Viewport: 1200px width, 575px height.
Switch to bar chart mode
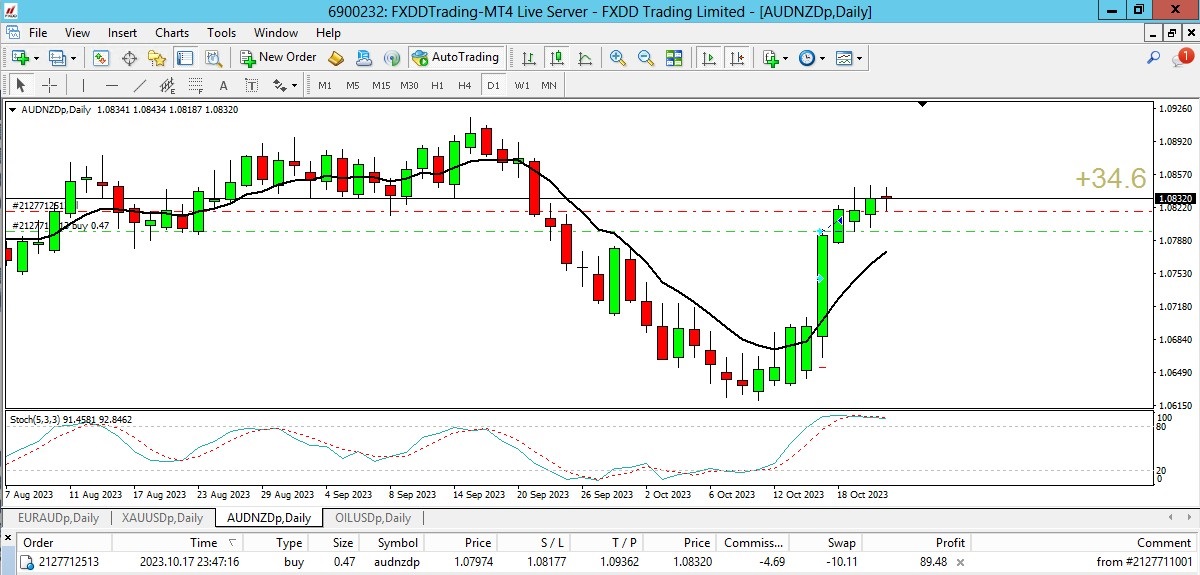tap(529, 58)
